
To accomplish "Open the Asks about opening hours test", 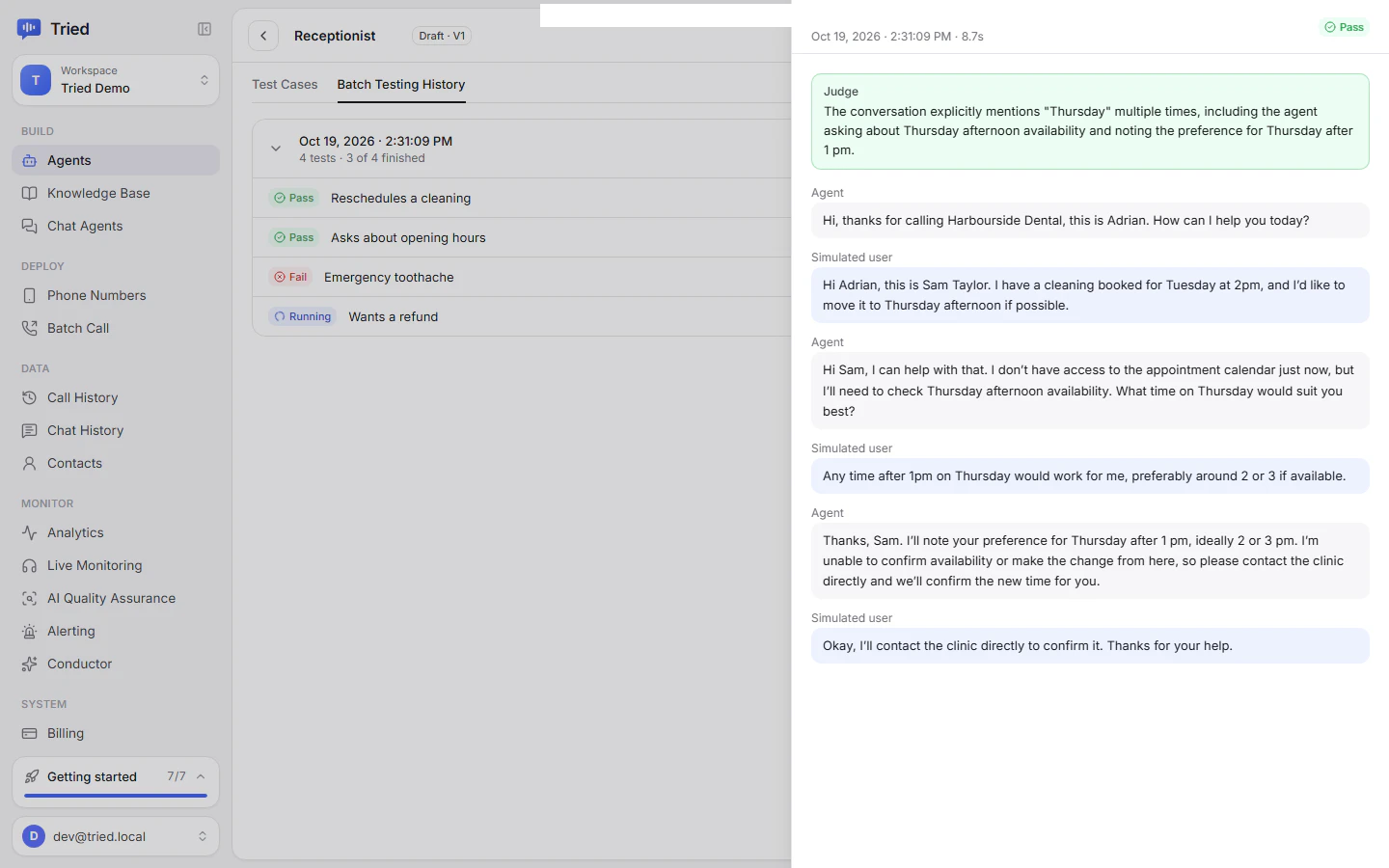I will (x=522, y=237).
